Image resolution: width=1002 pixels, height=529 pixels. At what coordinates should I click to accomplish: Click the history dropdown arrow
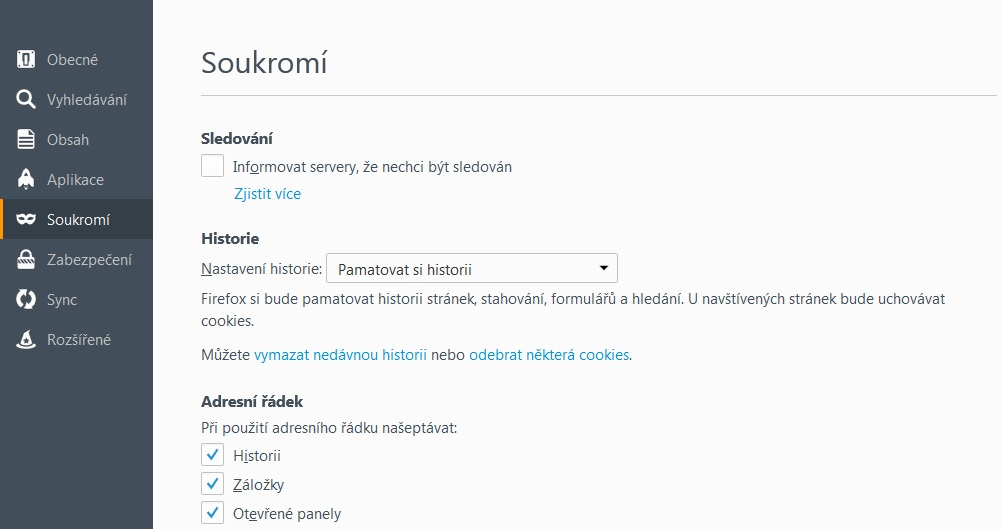click(x=603, y=268)
